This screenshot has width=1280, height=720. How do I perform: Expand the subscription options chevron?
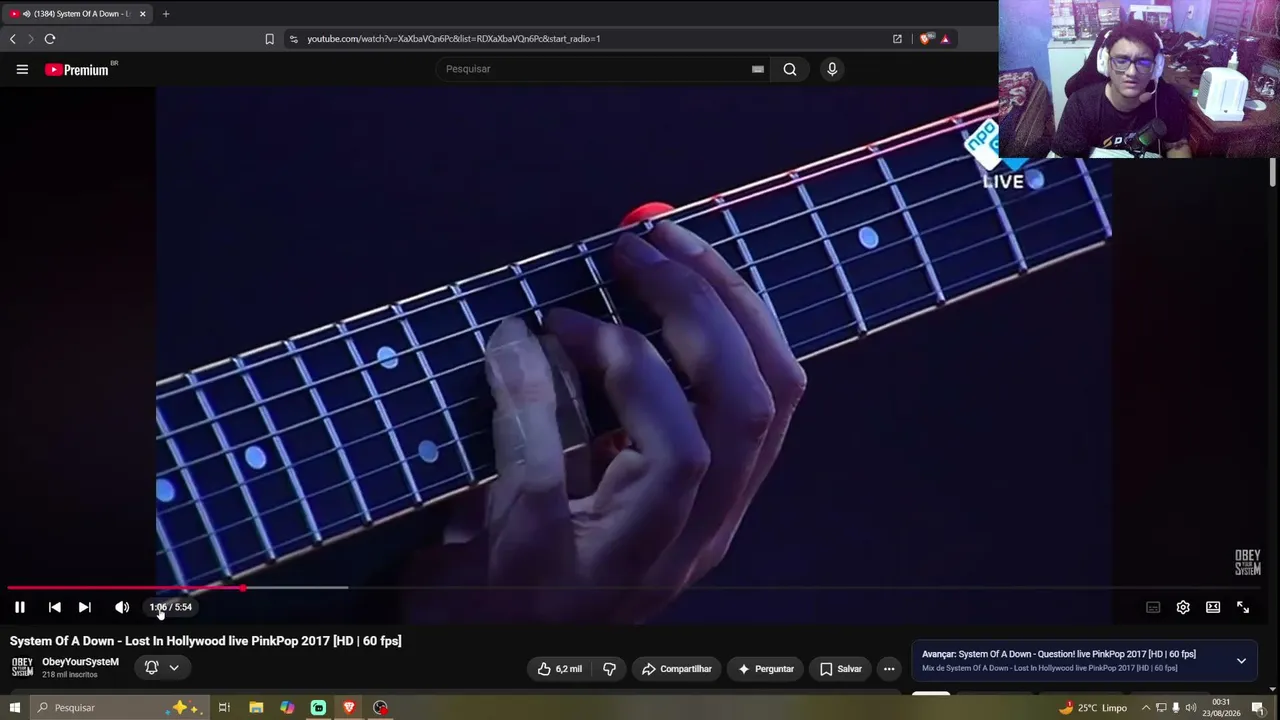coord(174,667)
